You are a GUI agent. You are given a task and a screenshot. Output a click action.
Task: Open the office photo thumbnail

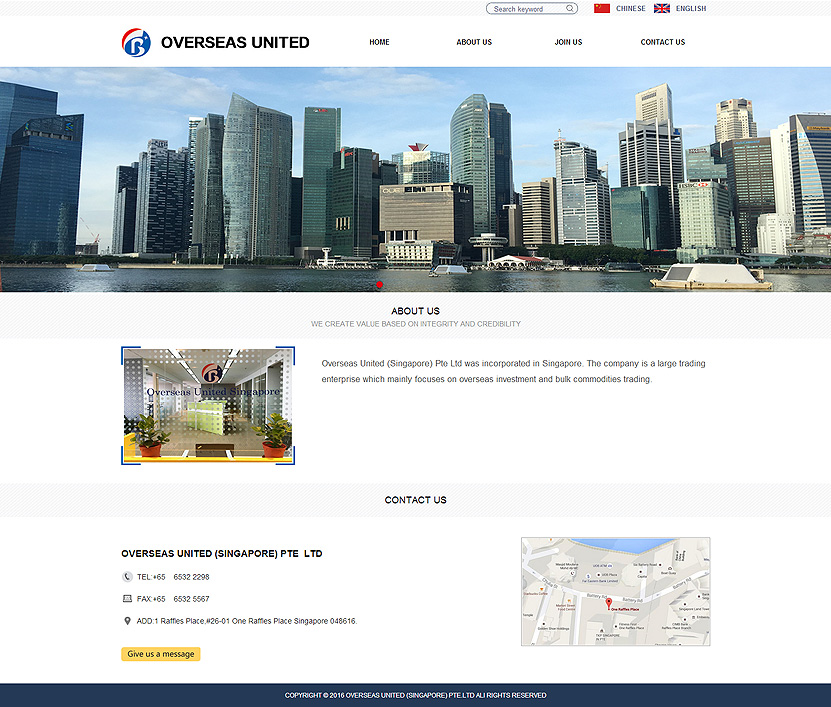tap(208, 406)
